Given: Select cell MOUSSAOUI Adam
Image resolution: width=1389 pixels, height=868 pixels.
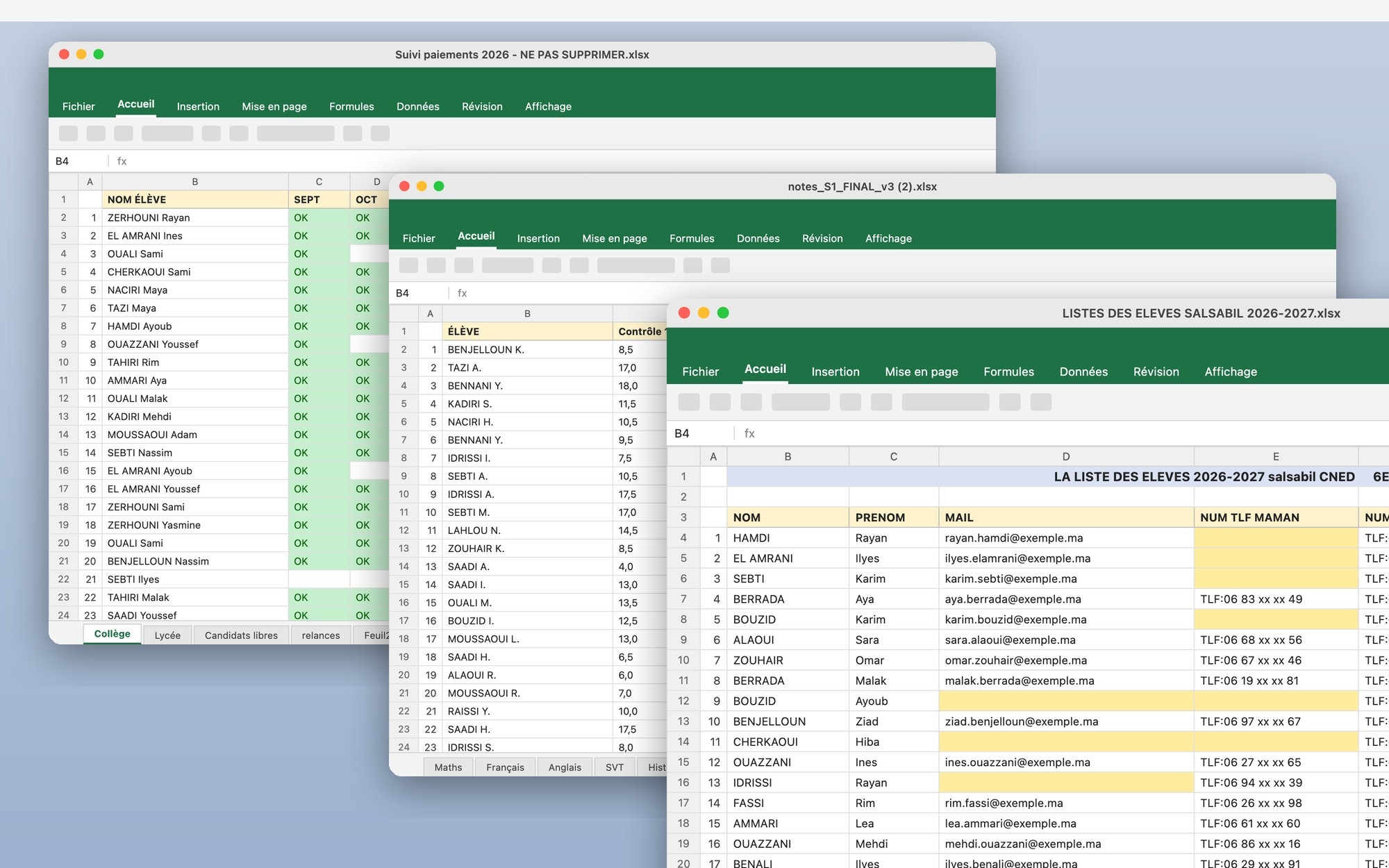Looking at the screenshot, I should click(x=195, y=435).
